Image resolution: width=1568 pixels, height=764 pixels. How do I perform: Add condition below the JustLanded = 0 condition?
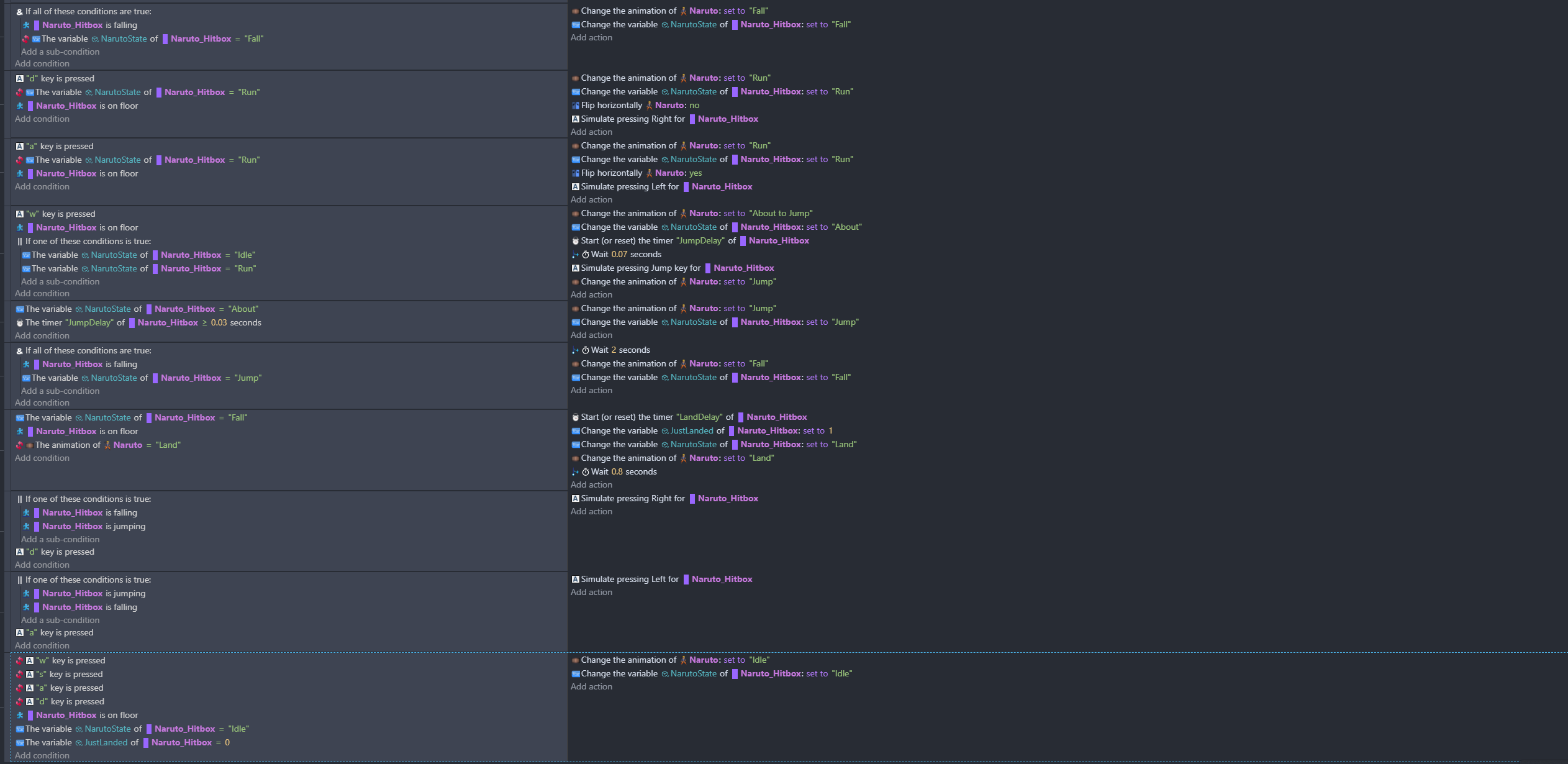pos(42,756)
